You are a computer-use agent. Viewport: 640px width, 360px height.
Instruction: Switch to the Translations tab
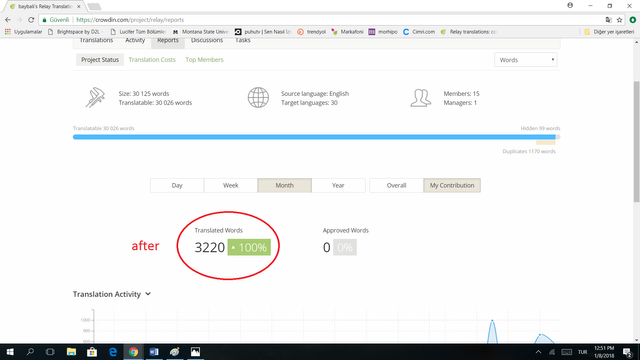click(96, 41)
